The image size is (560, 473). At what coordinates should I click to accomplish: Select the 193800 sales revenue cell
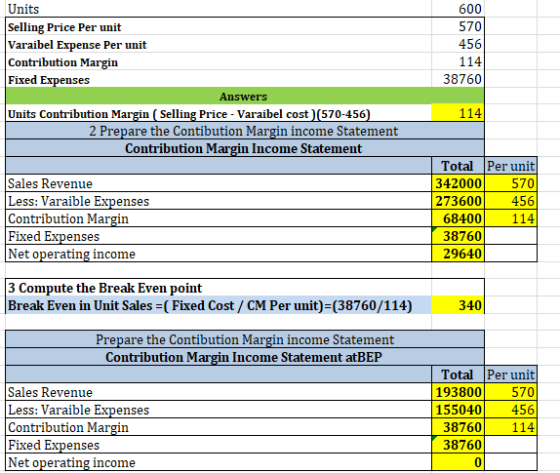click(458, 392)
